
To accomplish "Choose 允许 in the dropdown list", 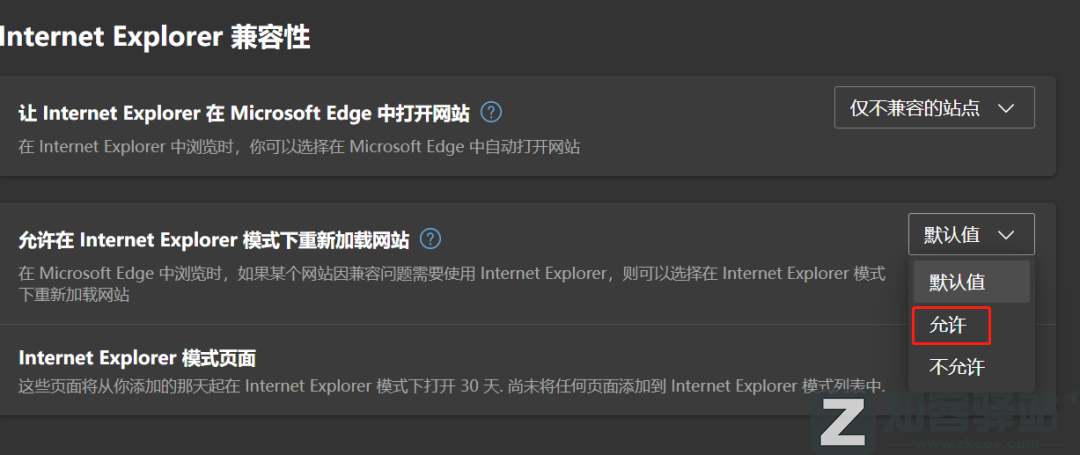I will [949, 325].
